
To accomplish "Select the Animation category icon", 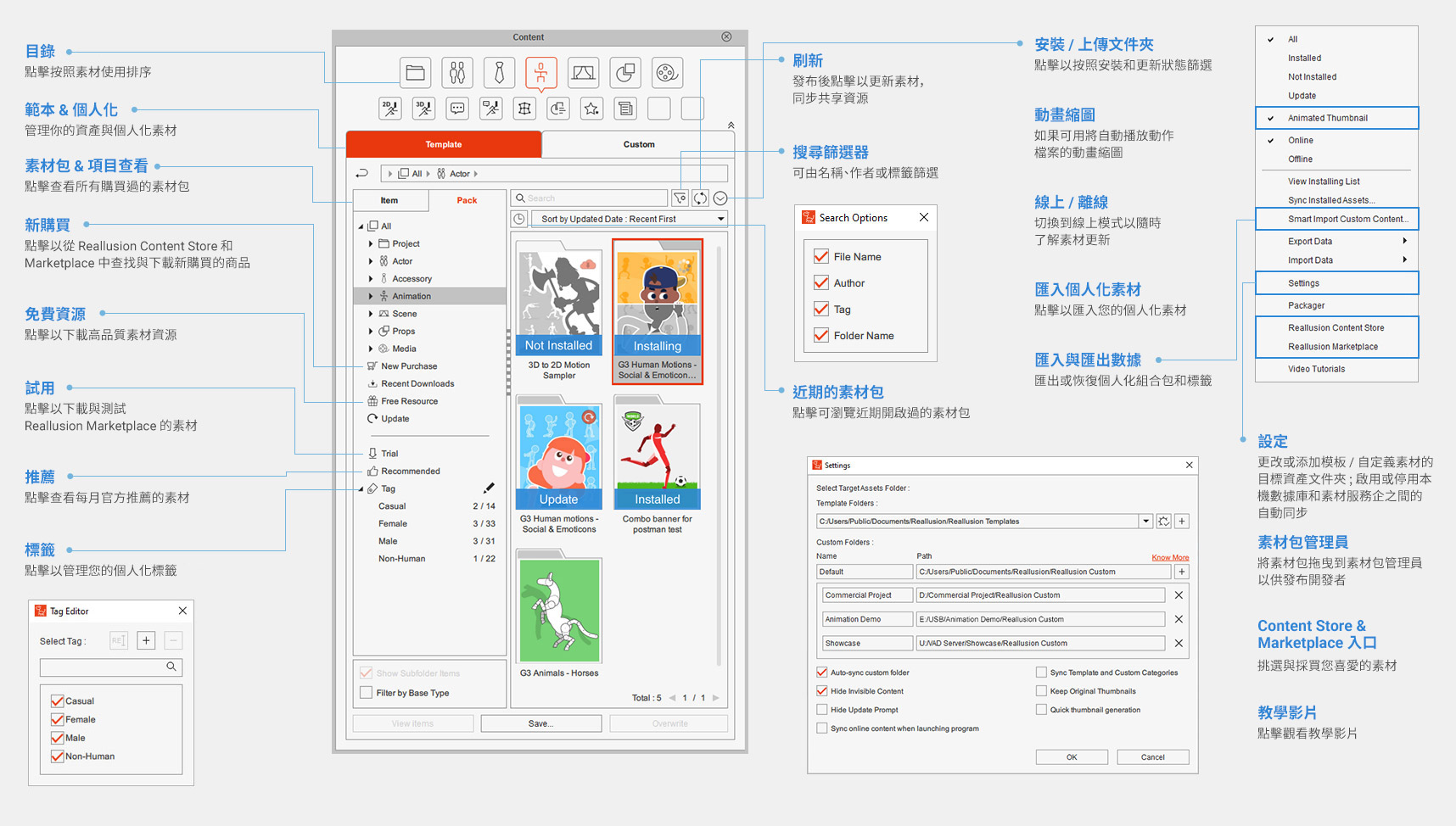I will click(x=540, y=73).
